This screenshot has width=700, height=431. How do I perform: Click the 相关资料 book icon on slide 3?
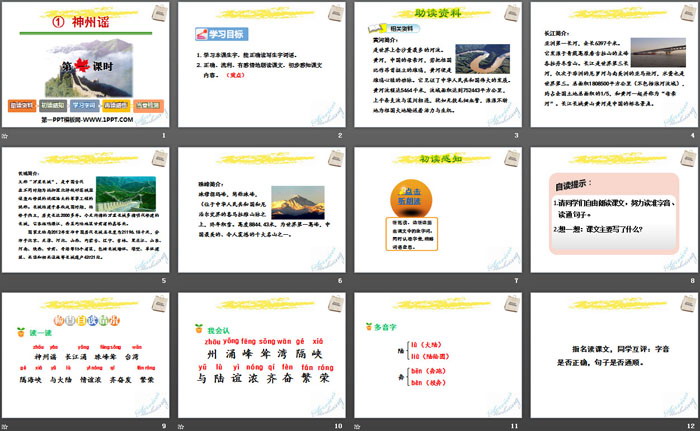tap(377, 29)
